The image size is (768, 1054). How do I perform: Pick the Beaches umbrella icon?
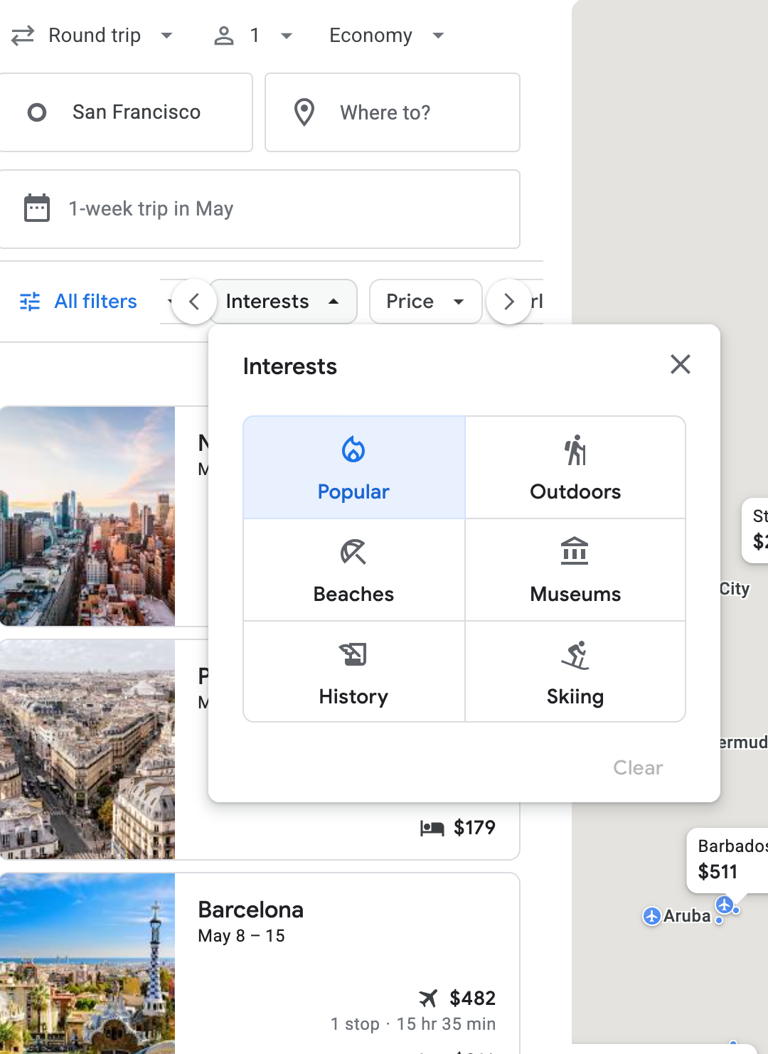(x=353, y=552)
